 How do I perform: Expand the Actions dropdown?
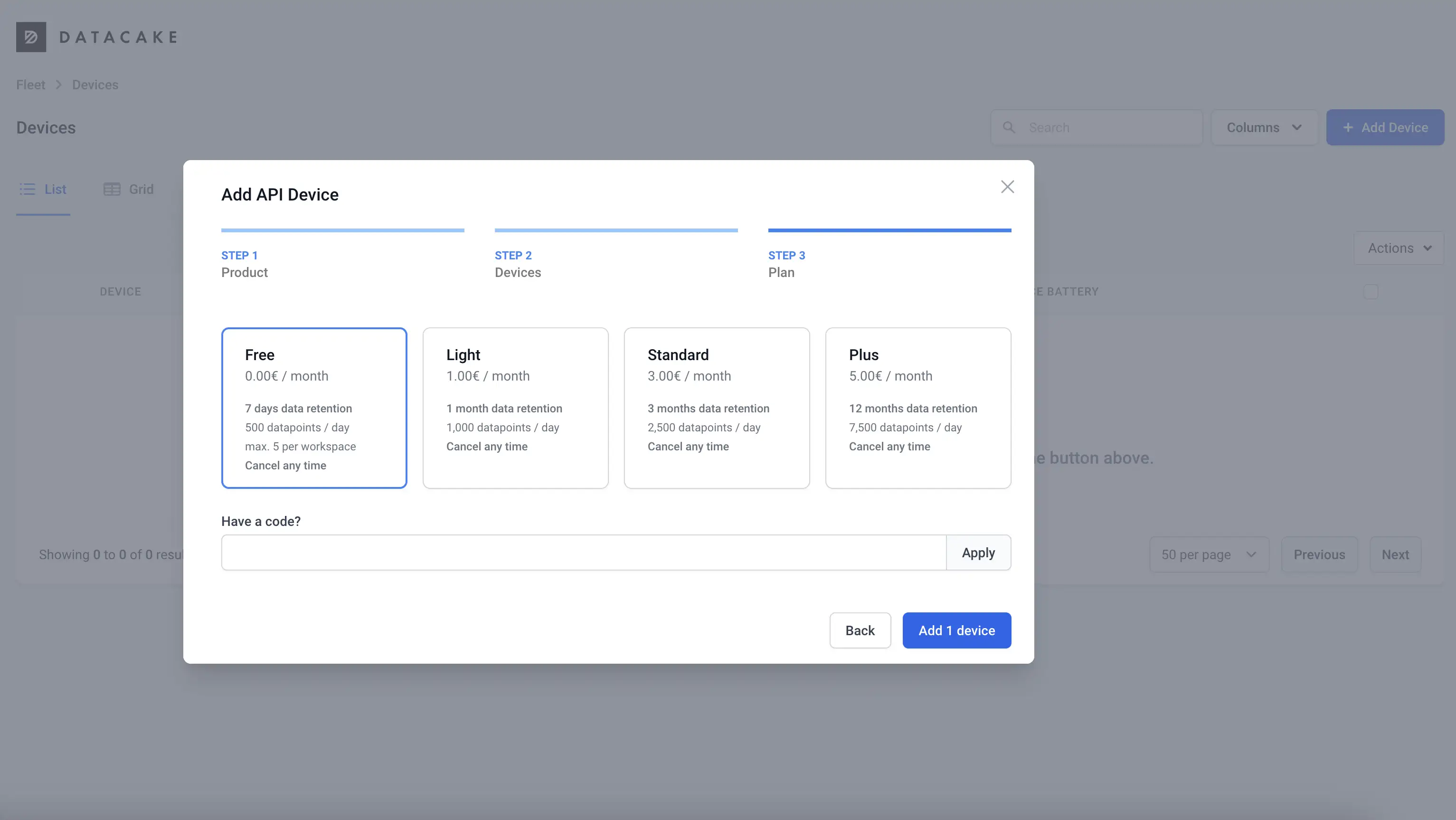[1399, 248]
